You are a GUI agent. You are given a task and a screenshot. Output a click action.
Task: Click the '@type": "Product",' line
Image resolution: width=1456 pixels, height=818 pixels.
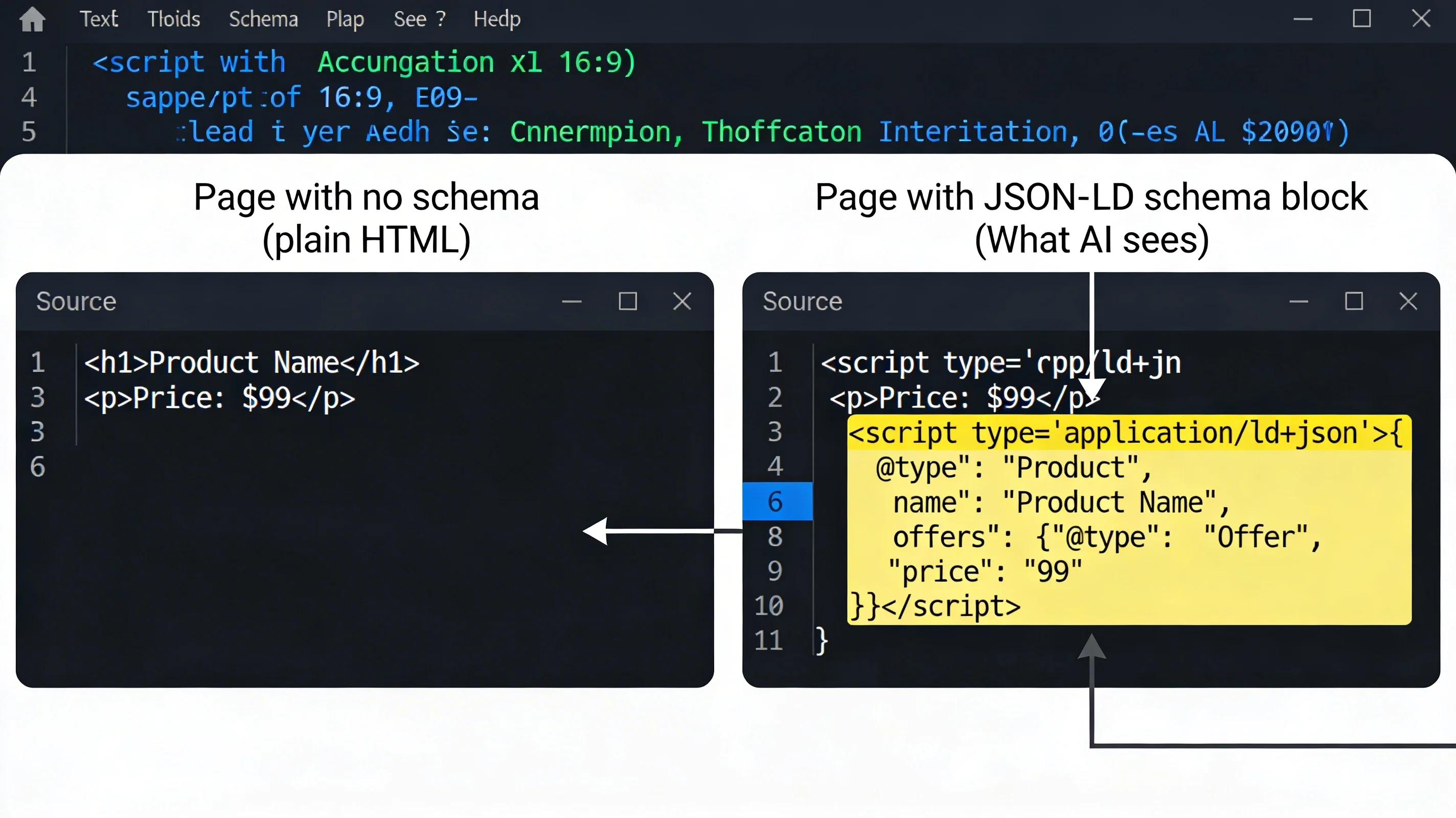pos(1013,467)
